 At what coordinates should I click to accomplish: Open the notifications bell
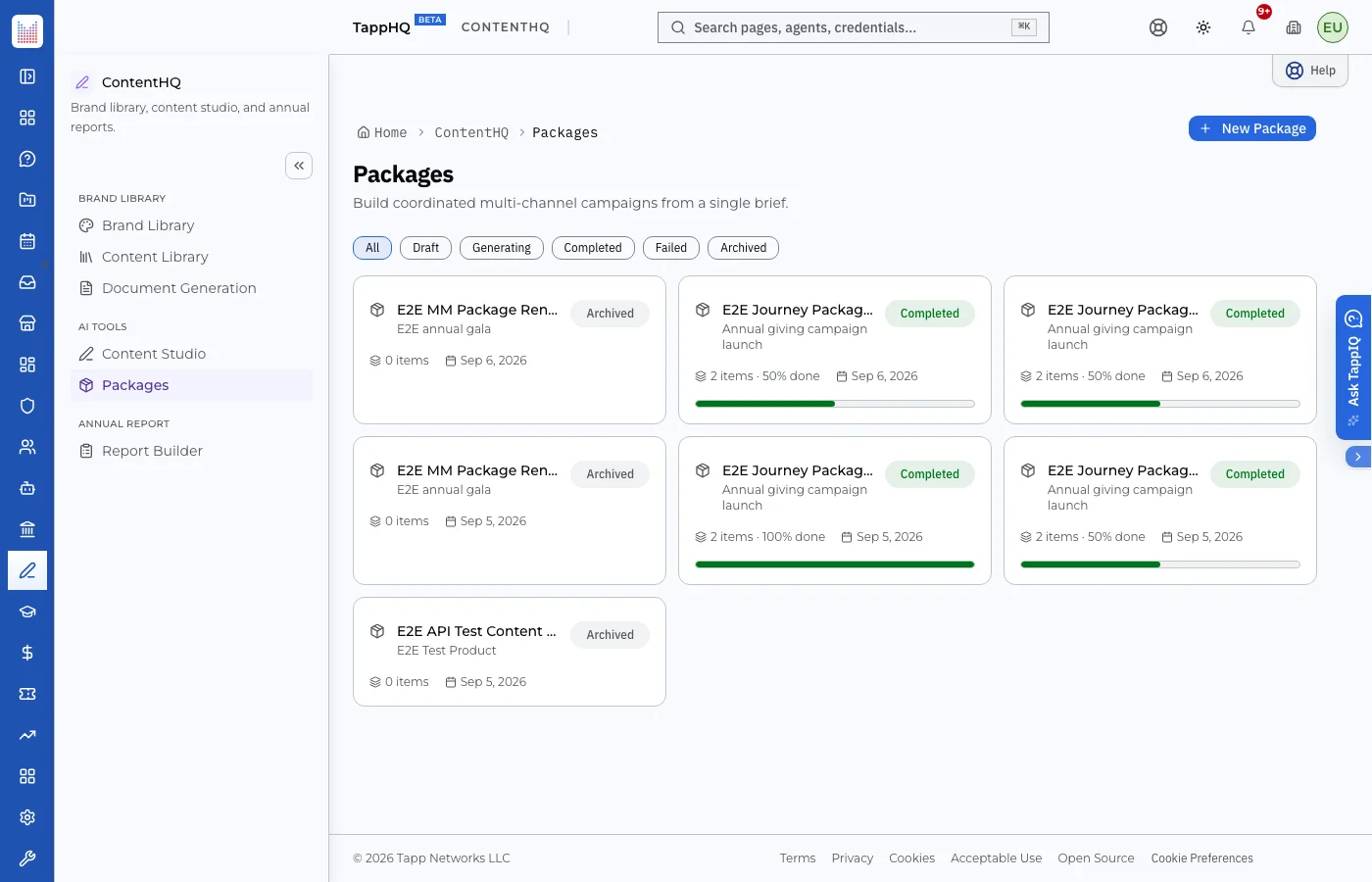coord(1249,27)
